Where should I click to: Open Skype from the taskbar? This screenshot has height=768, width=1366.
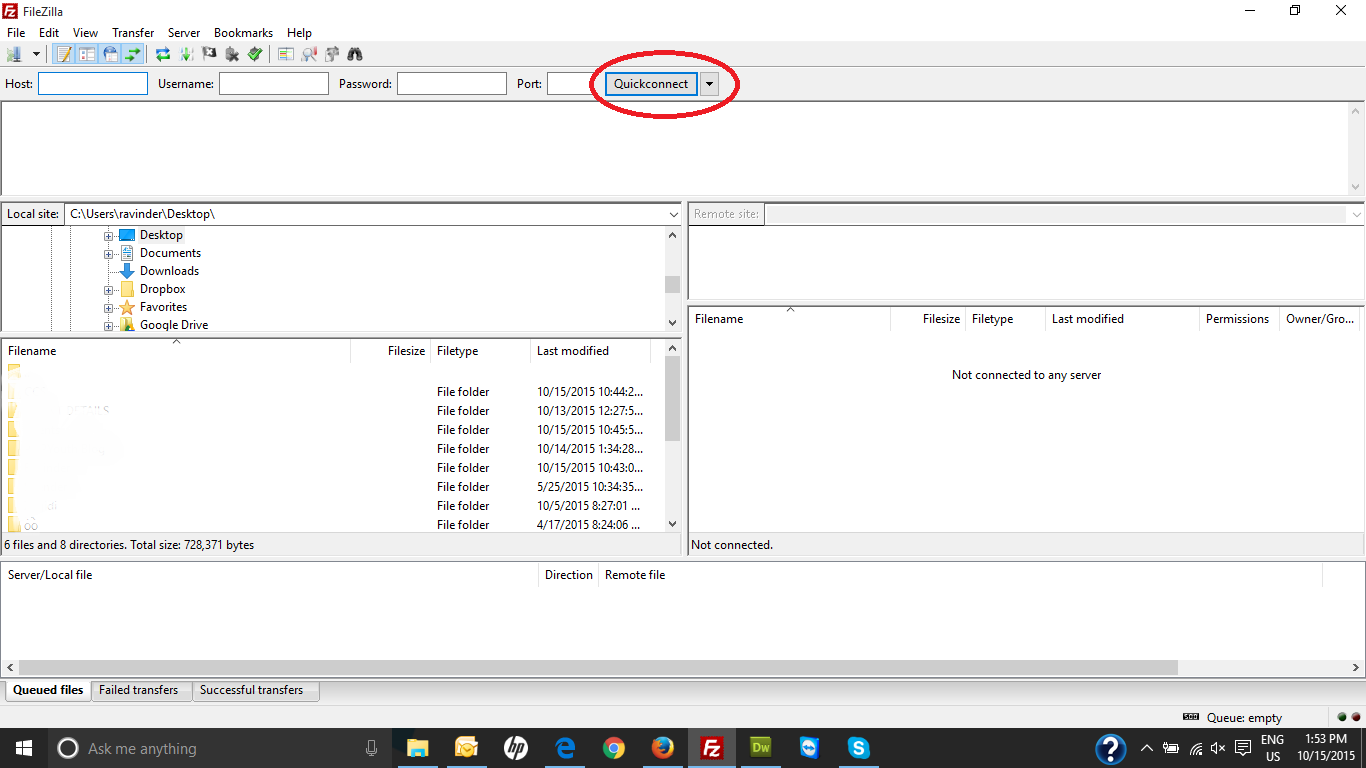(857, 748)
